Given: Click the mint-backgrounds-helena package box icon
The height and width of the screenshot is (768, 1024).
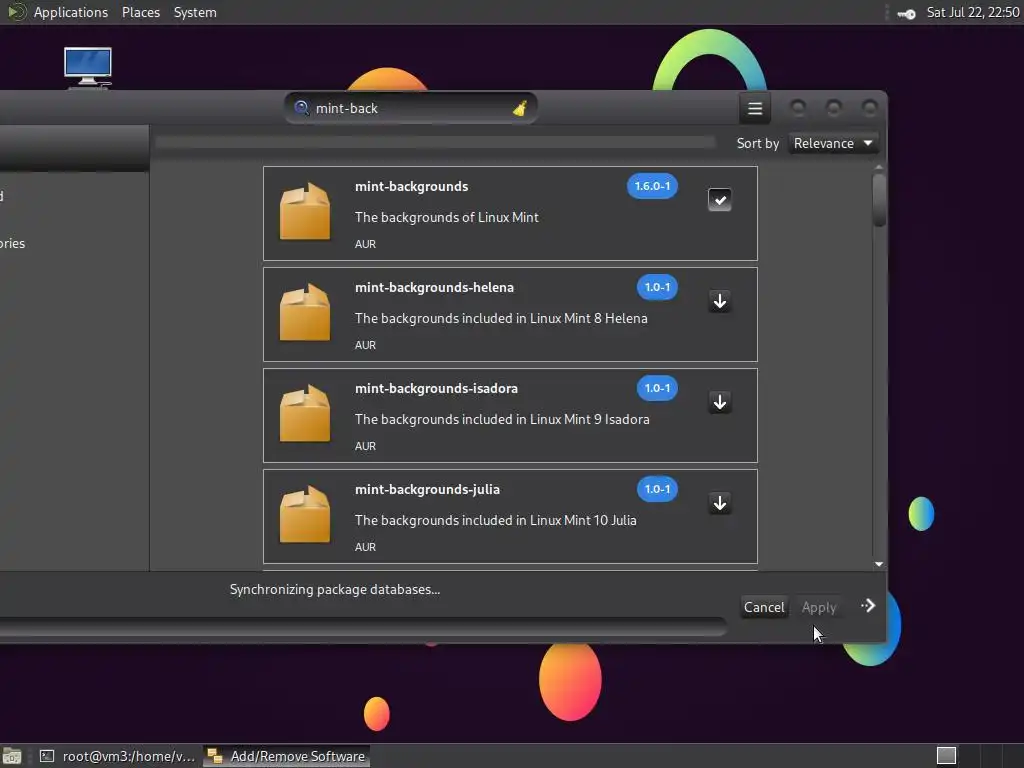Looking at the screenshot, I should [305, 313].
